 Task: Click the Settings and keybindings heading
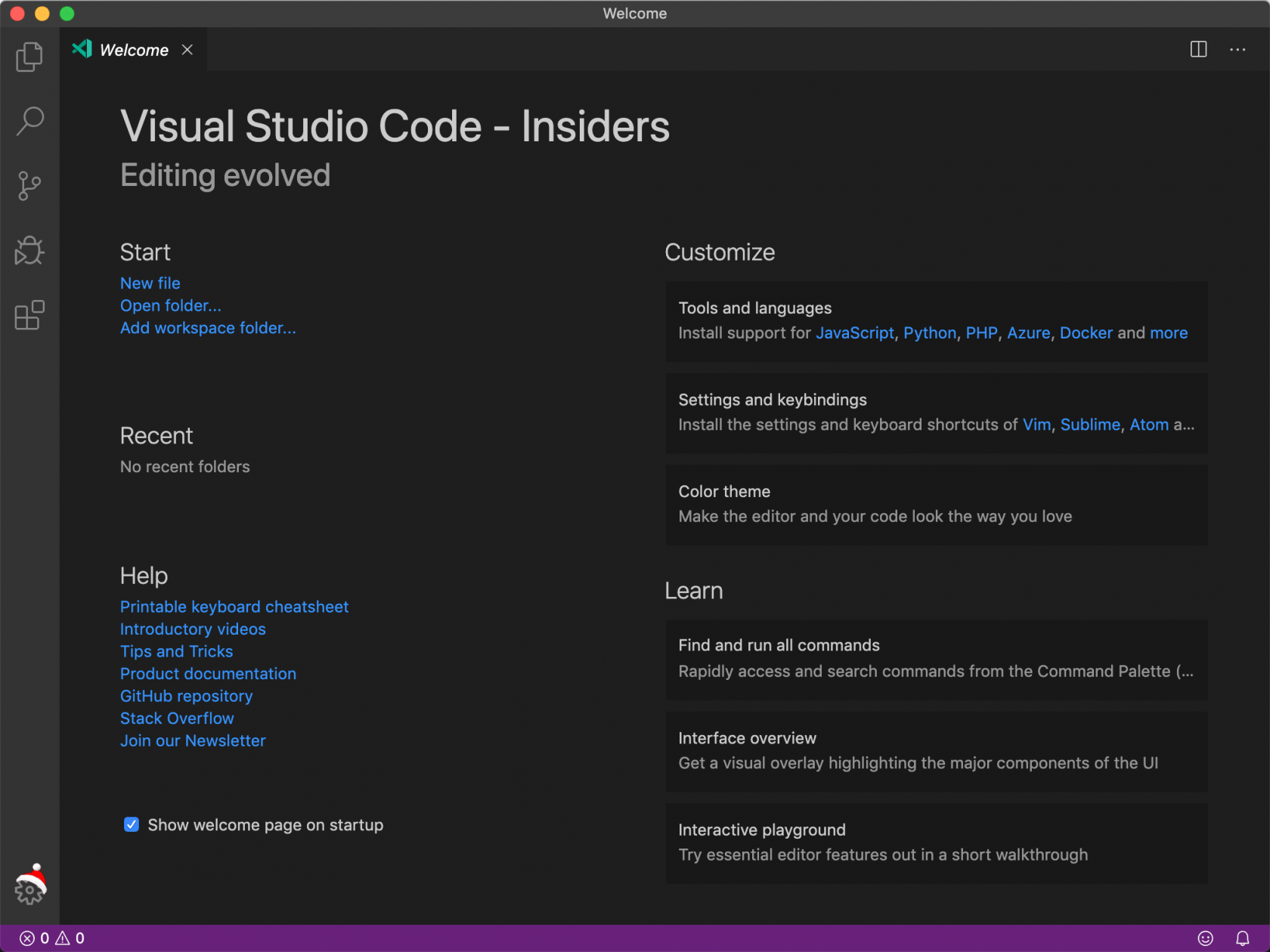coord(773,400)
